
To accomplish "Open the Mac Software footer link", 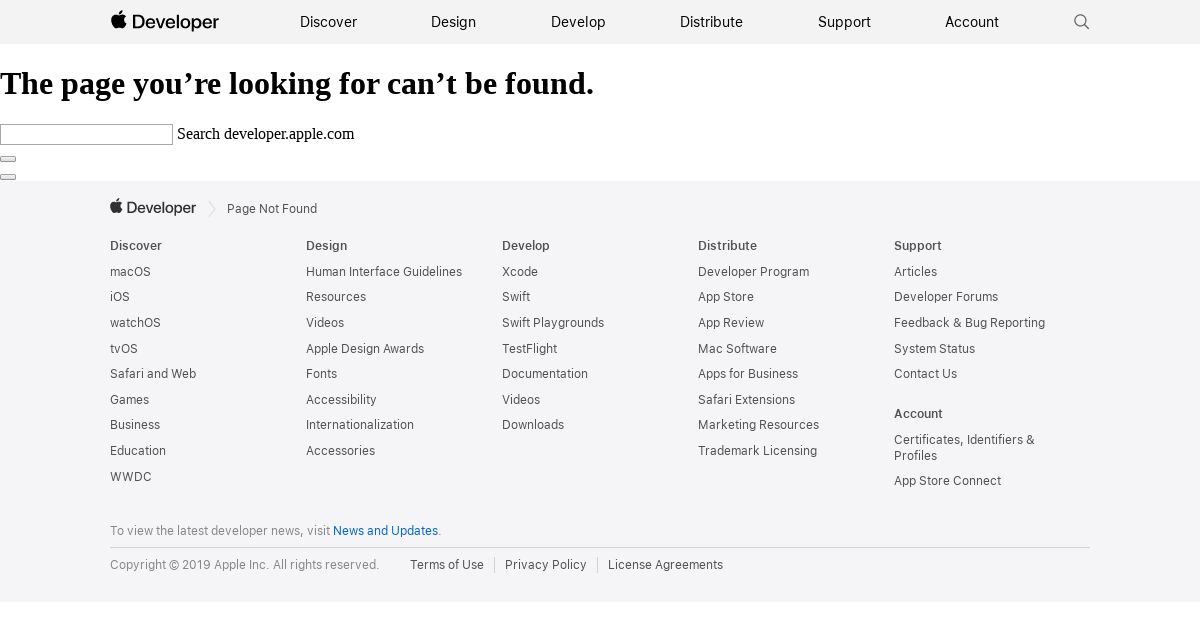I will click(737, 349).
